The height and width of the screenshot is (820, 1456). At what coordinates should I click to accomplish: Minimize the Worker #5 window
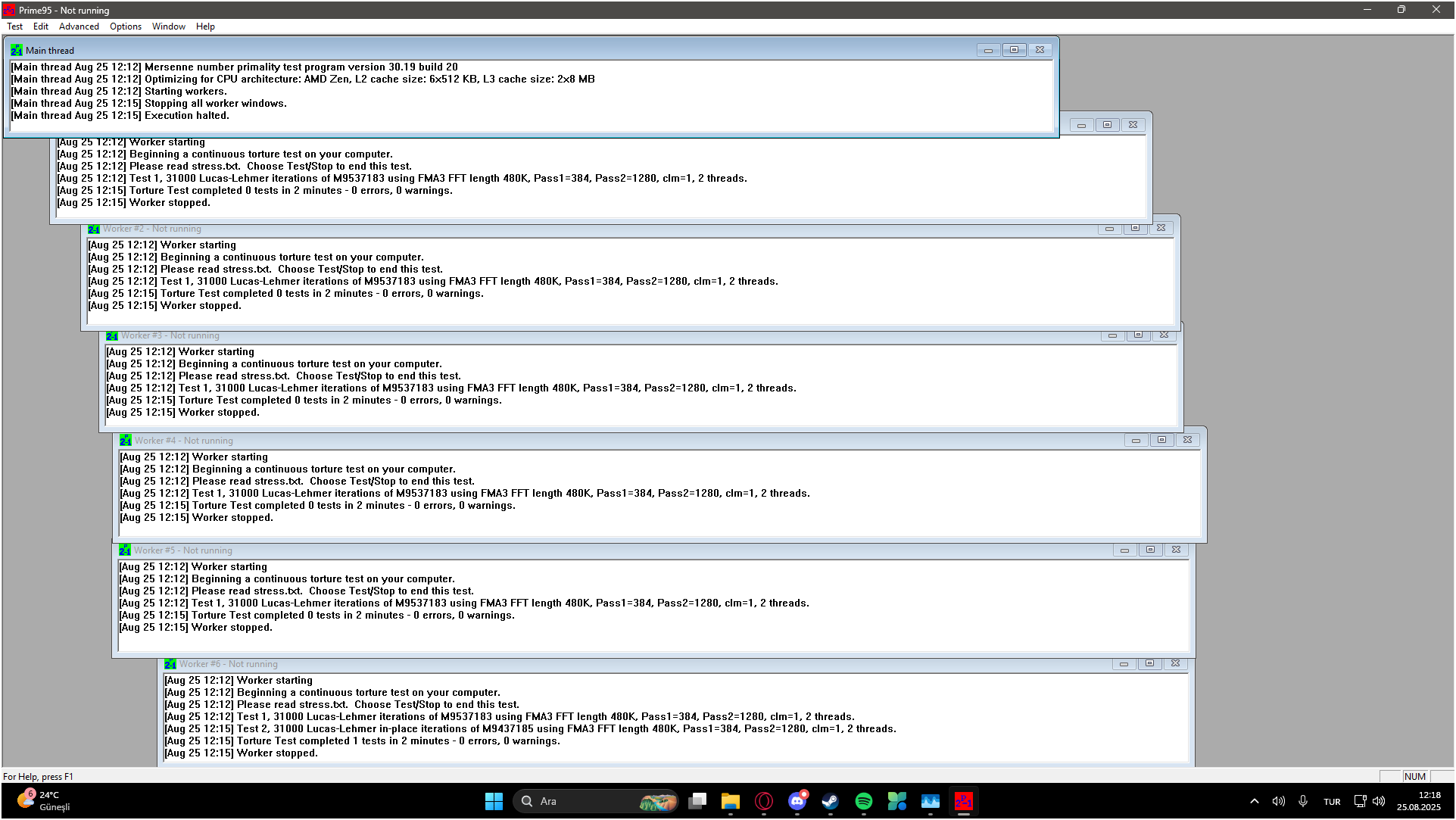tap(1124, 550)
